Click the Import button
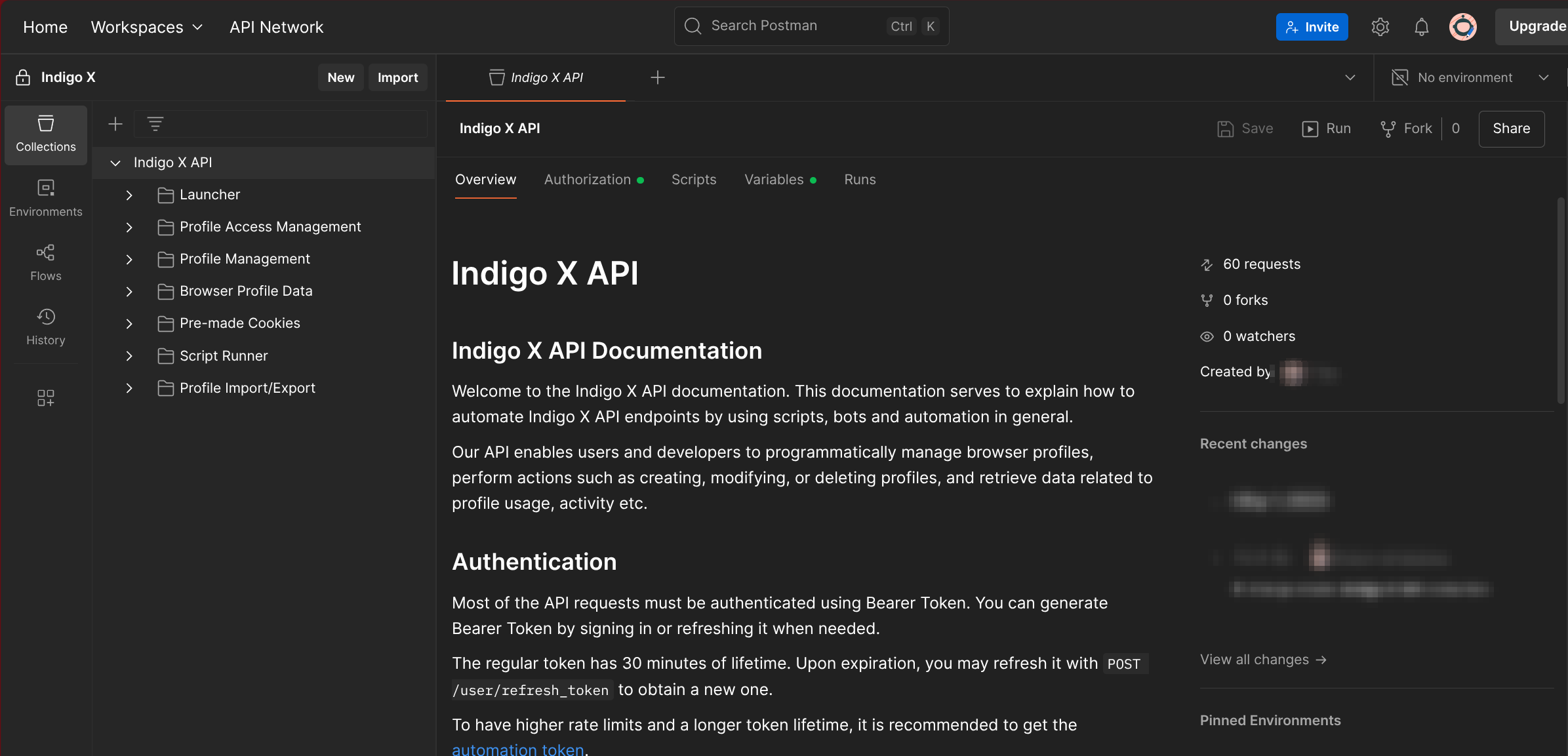The width and height of the screenshot is (1568, 756). pyautogui.click(x=397, y=77)
